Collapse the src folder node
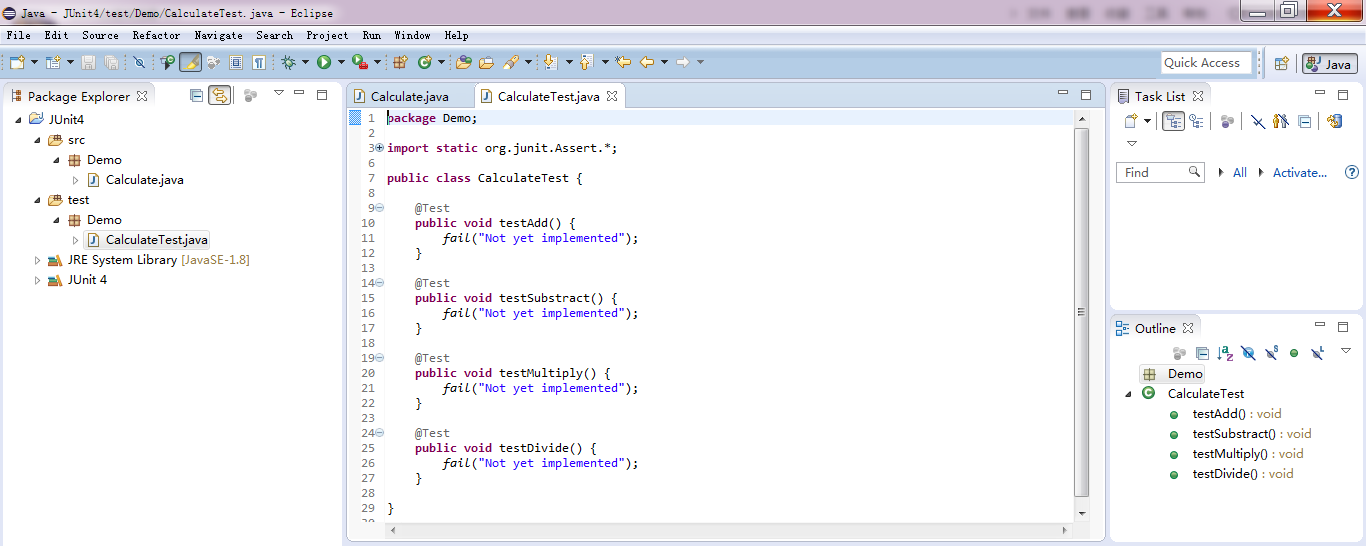1366x546 pixels. tap(37, 139)
